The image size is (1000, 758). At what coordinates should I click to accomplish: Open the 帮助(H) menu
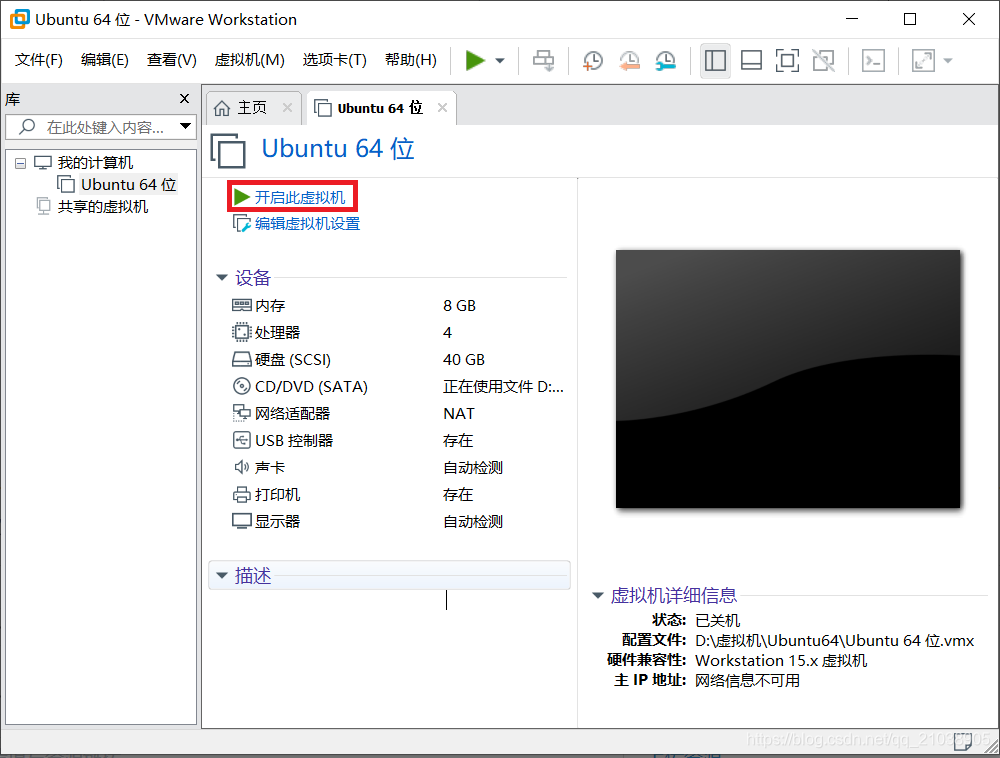(411, 60)
